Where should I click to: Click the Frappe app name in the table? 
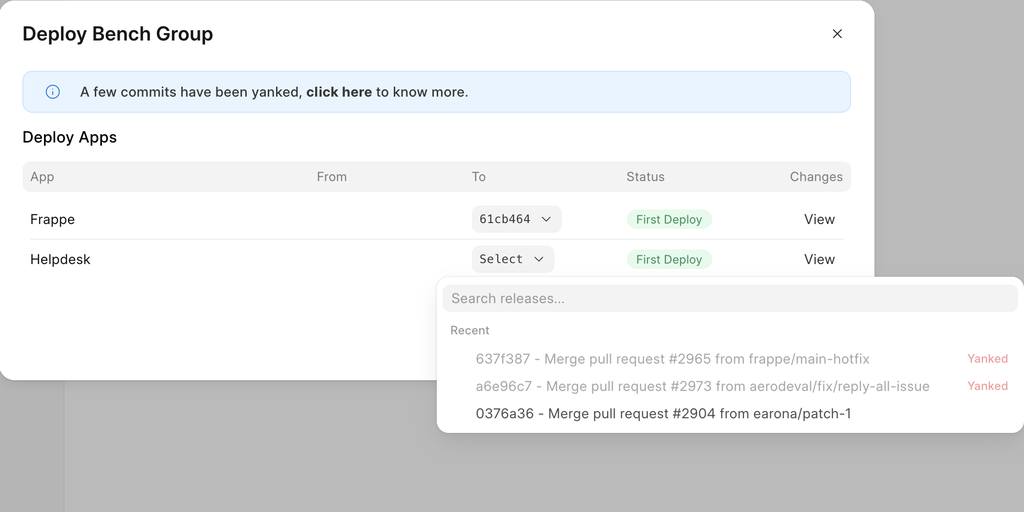52,219
